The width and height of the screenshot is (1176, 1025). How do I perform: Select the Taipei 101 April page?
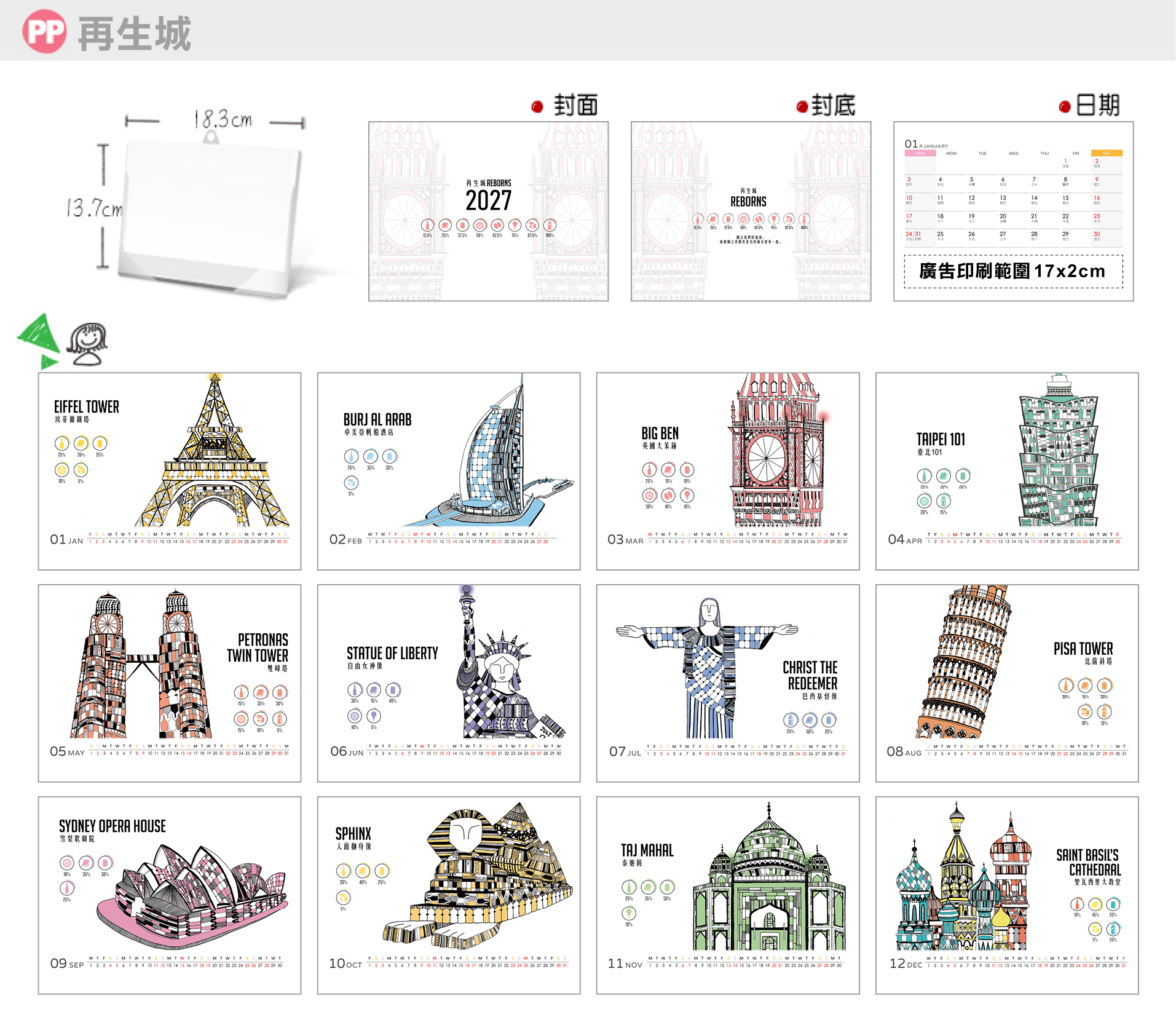coord(1007,471)
